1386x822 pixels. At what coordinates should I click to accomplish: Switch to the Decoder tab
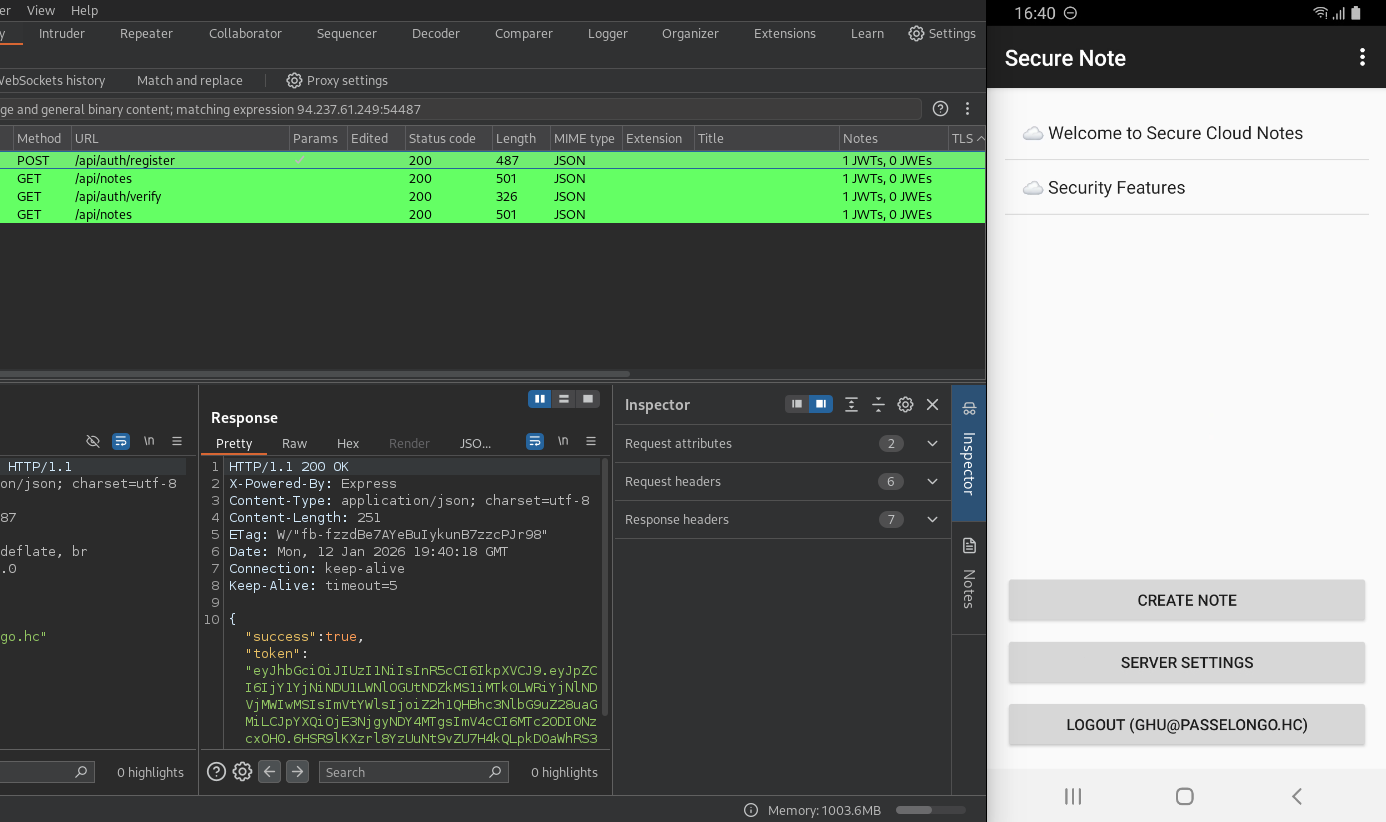pyautogui.click(x=436, y=33)
